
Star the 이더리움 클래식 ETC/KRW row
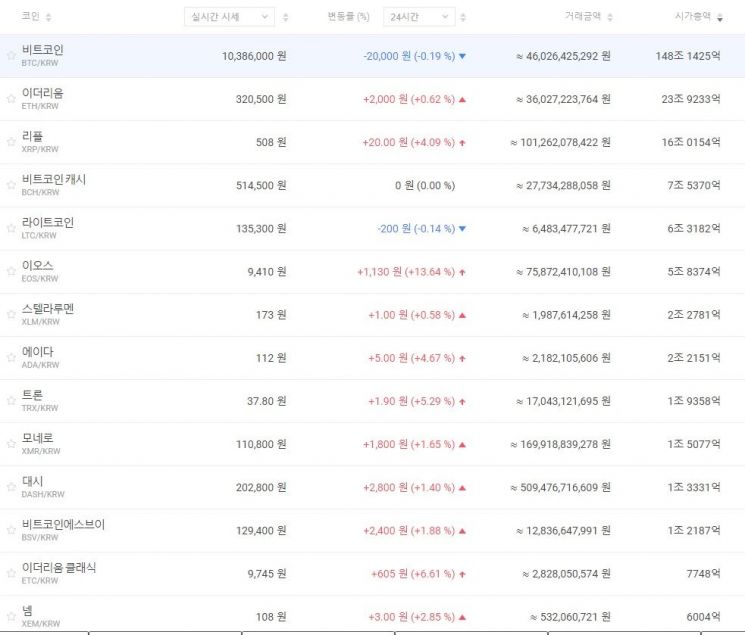click(11, 573)
